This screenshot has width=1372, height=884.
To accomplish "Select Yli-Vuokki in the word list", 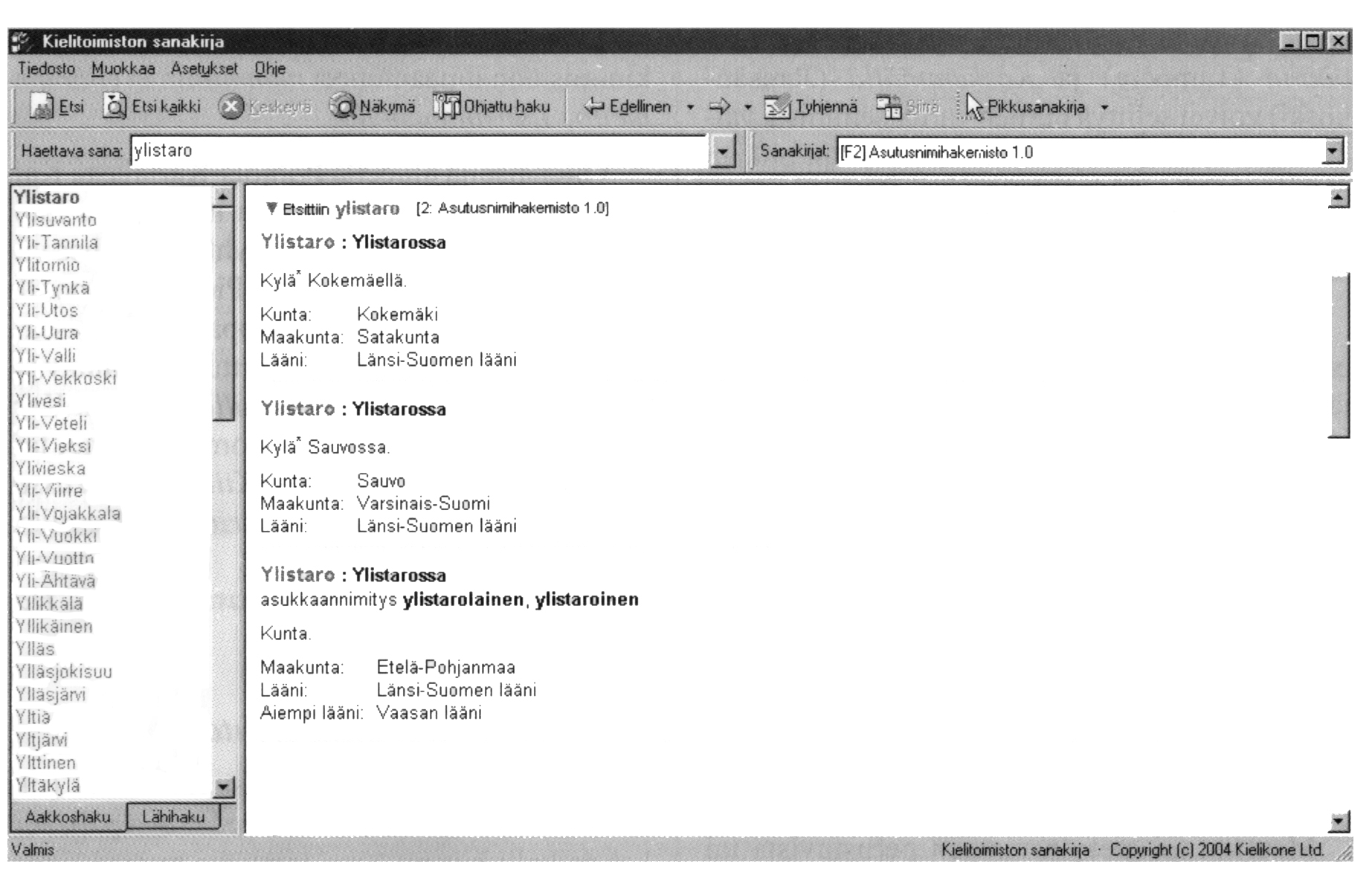I will [x=57, y=536].
